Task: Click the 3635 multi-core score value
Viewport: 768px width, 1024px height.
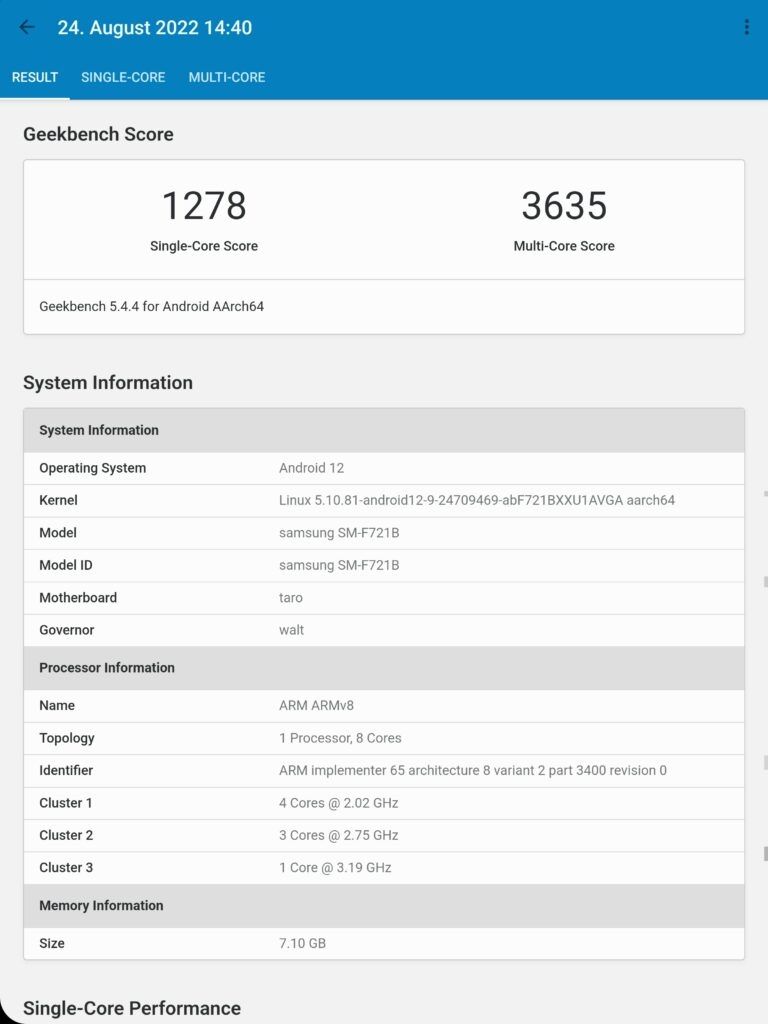Action: click(564, 205)
